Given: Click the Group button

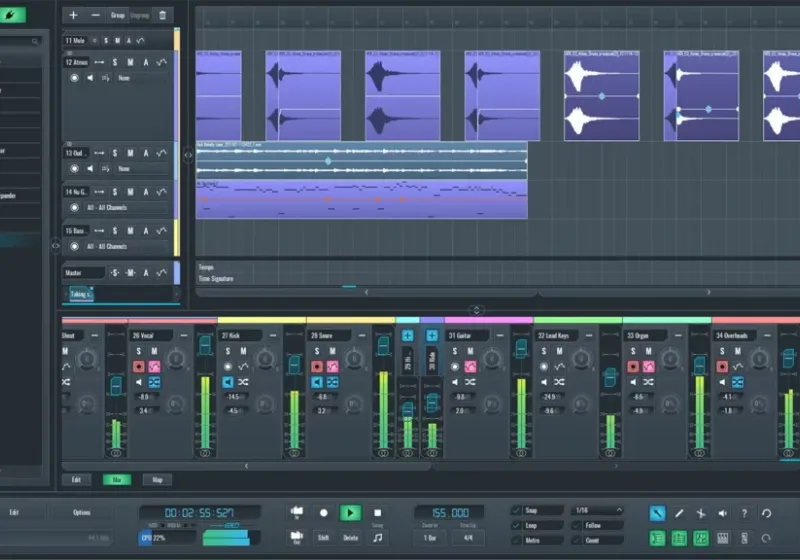Looking at the screenshot, I should tap(118, 15).
